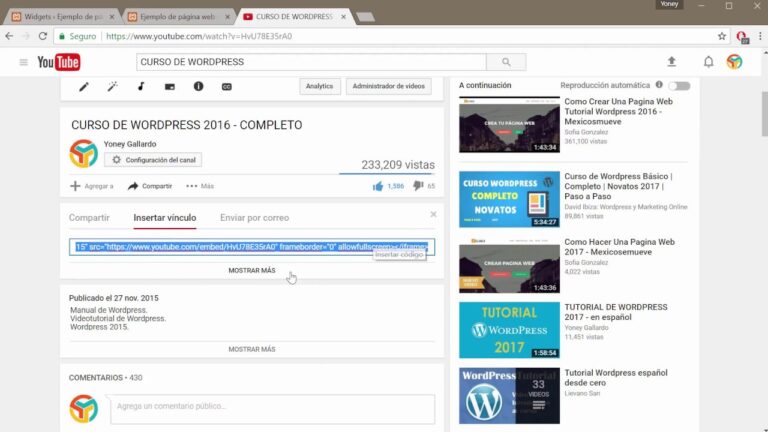This screenshot has height=432, width=768.
Task: Open the magic wand enhancements tool
Action: [113, 87]
